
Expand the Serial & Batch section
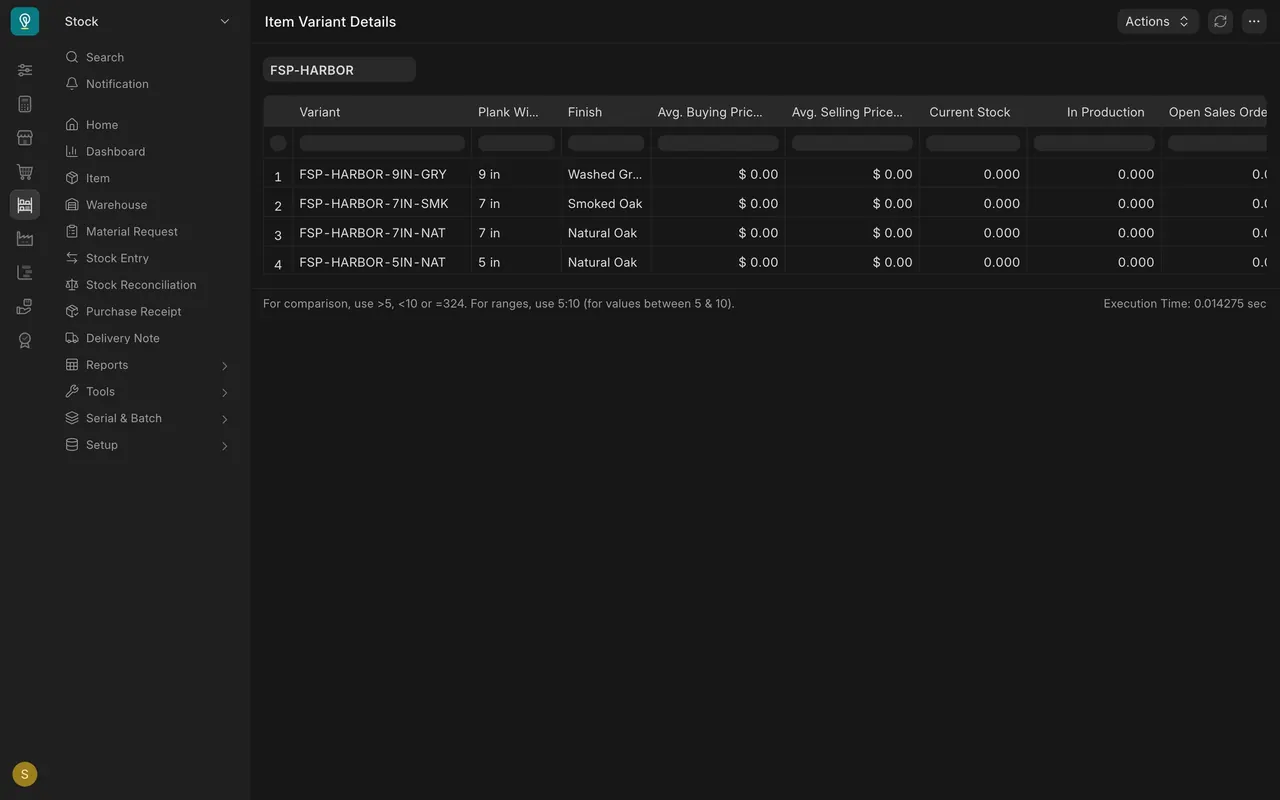point(147,418)
